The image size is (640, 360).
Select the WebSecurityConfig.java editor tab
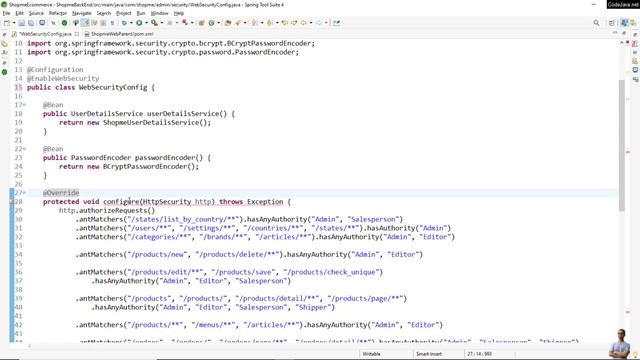pos(45,34)
